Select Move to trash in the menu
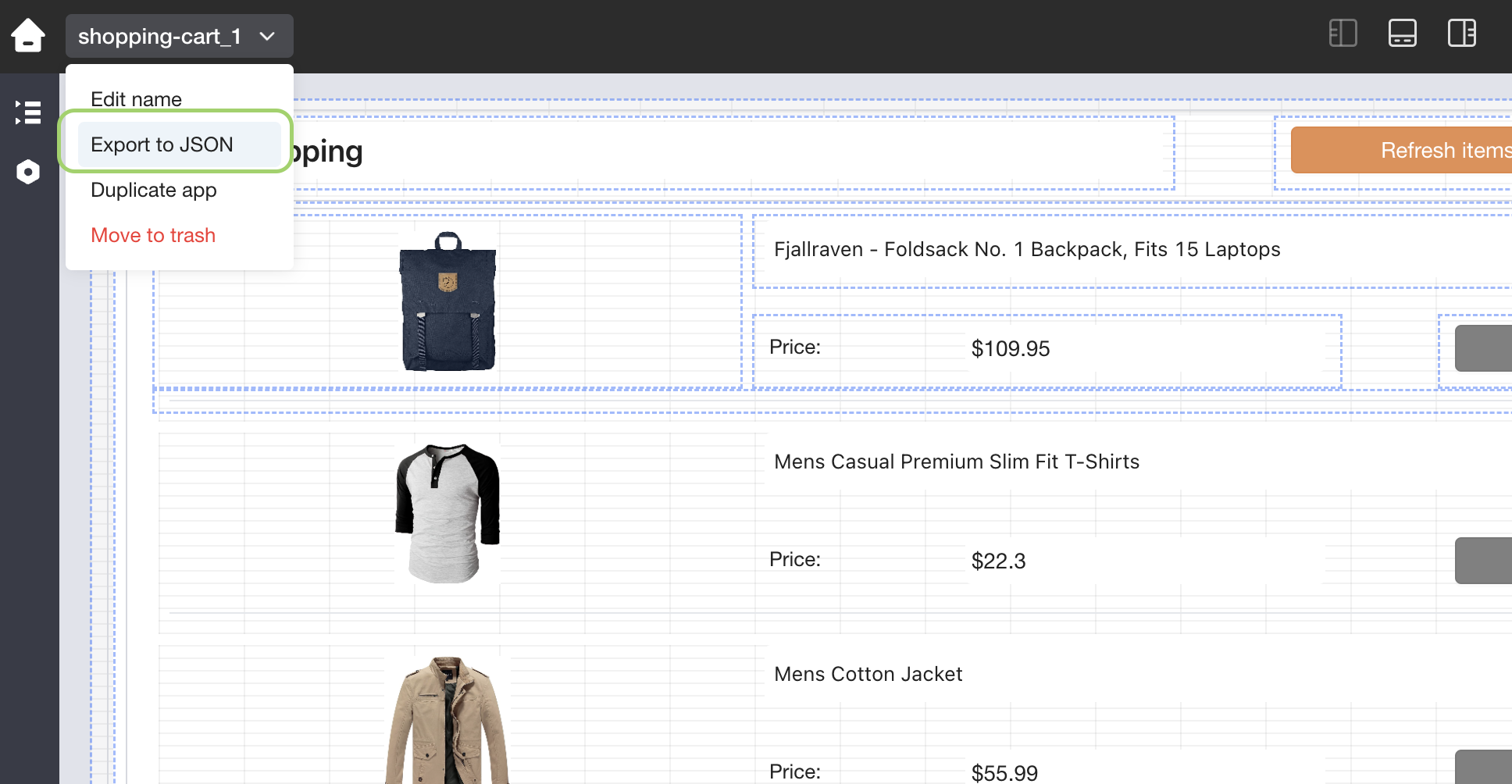 coord(153,235)
